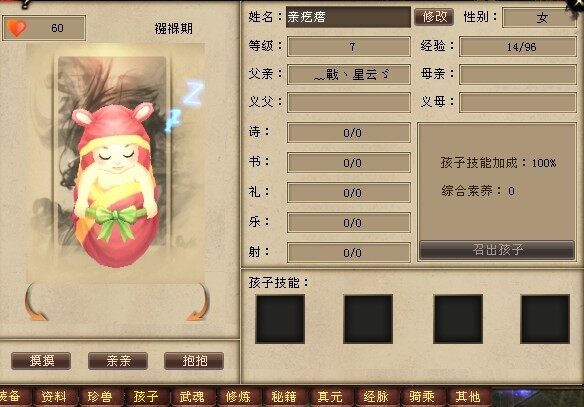584x407 pixels.
Task: Open the 骑乘 tab
Action: click(x=422, y=397)
